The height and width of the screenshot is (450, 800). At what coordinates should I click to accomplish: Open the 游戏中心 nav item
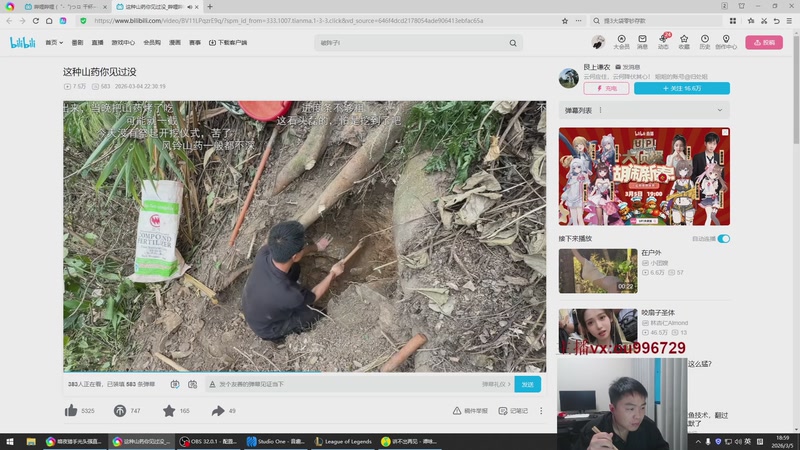(x=123, y=43)
